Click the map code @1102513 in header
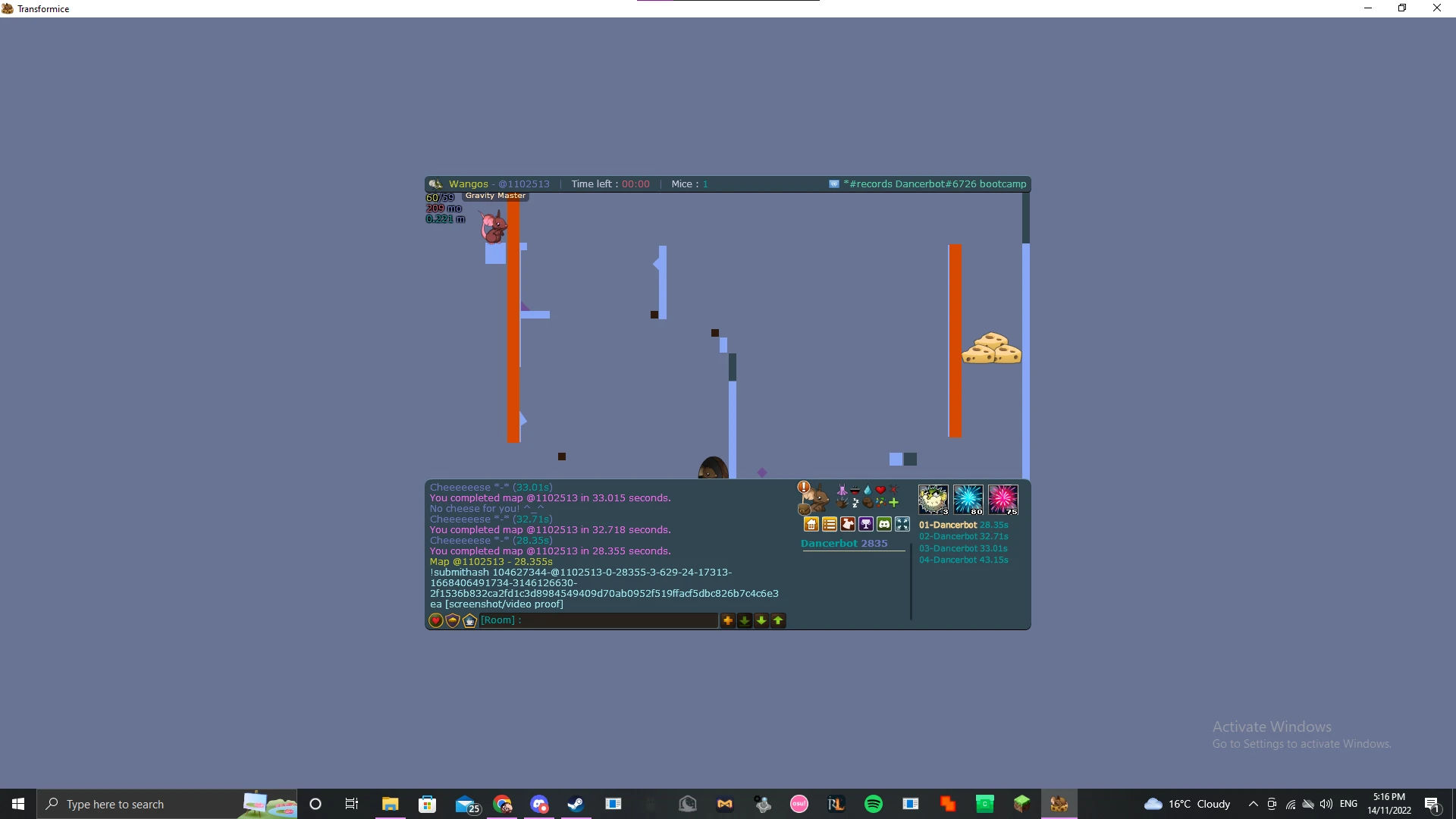The width and height of the screenshot is (1456, 819). click(524, 184)
